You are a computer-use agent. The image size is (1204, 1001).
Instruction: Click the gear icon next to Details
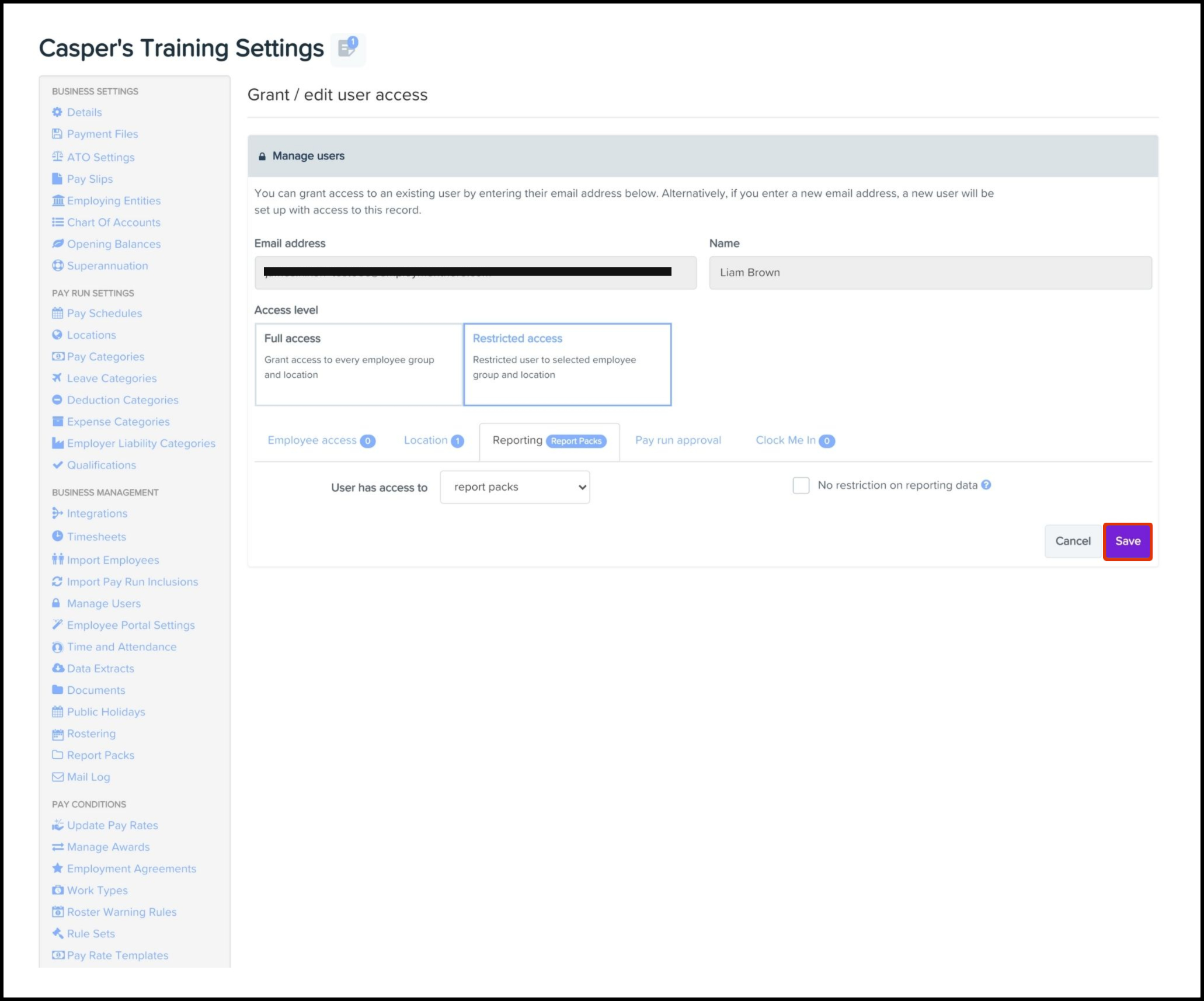click(x=57, y=112)
